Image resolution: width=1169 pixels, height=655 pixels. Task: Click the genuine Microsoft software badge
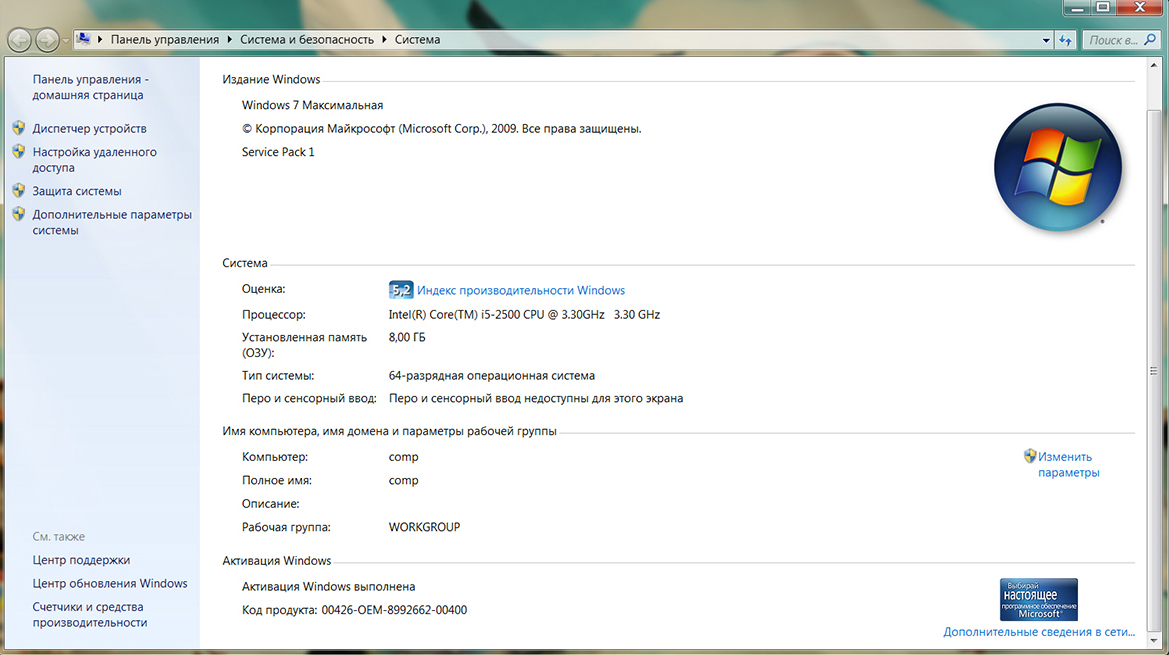(1039, 599)
